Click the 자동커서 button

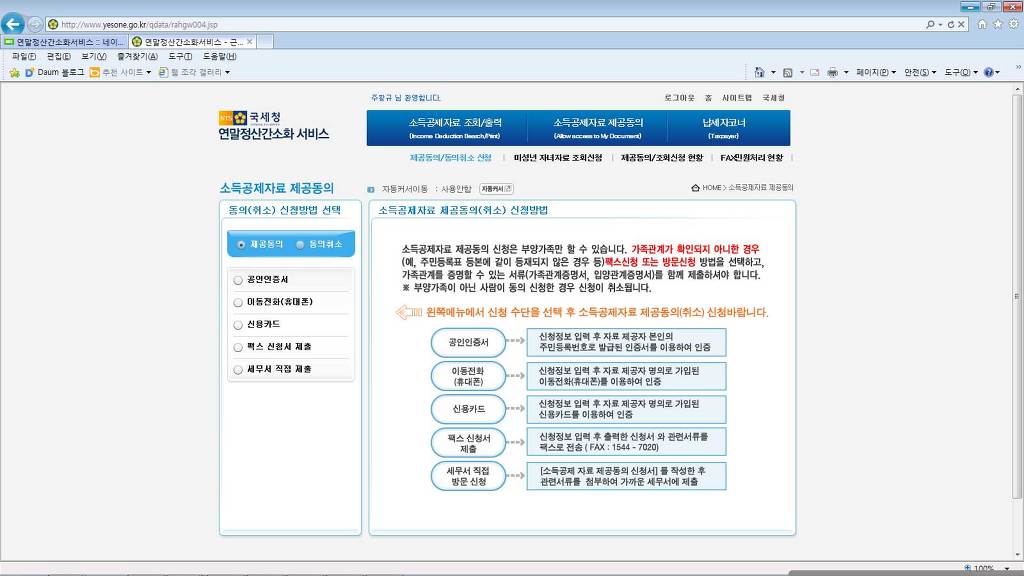click(496, 189)
